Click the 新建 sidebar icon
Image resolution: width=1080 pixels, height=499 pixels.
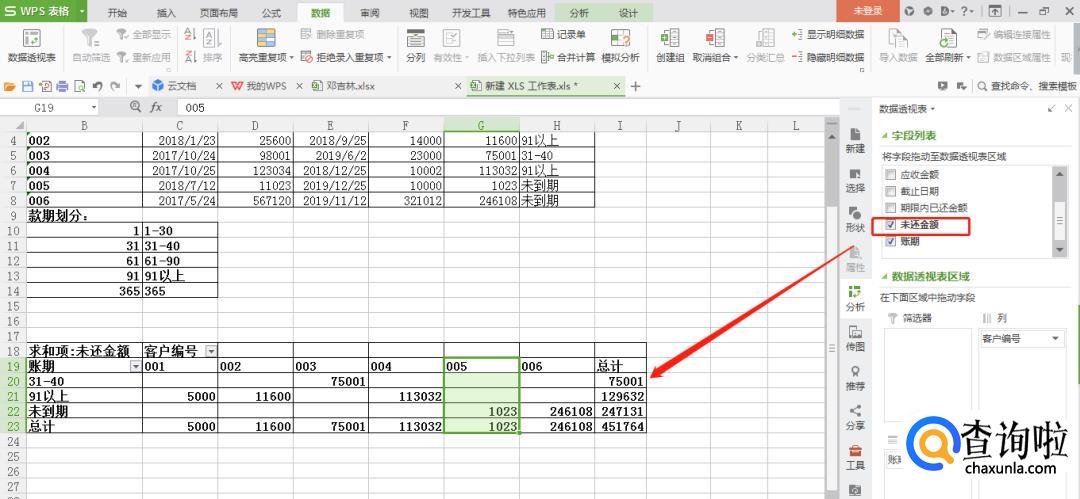coord(855,140)
